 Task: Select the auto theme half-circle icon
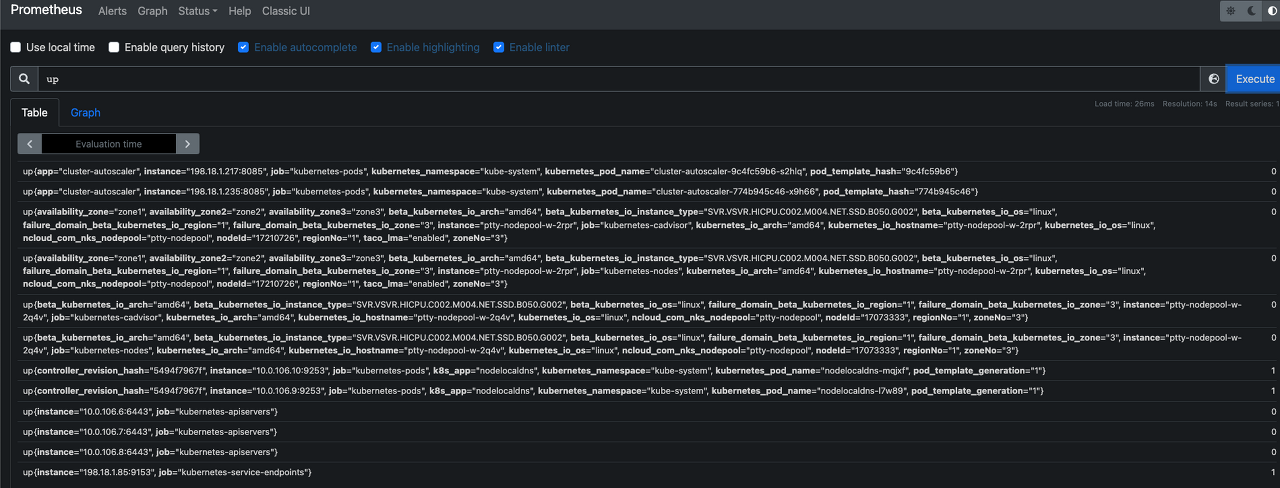(1272, 11)
